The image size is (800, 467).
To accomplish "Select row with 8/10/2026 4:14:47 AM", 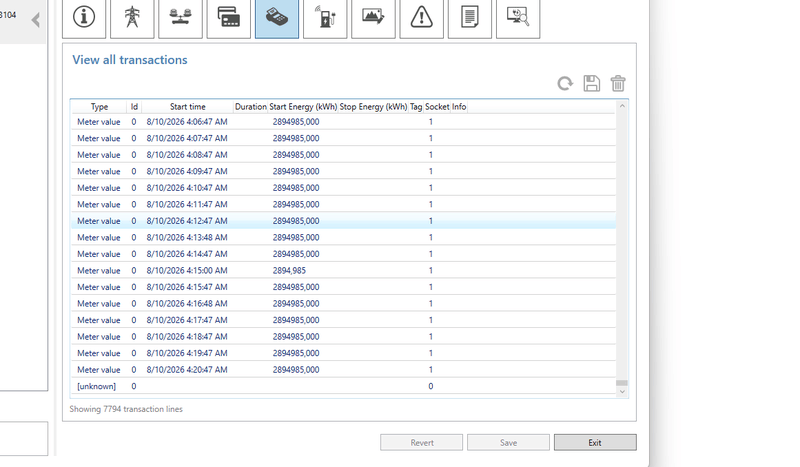I will click(343, 254).
